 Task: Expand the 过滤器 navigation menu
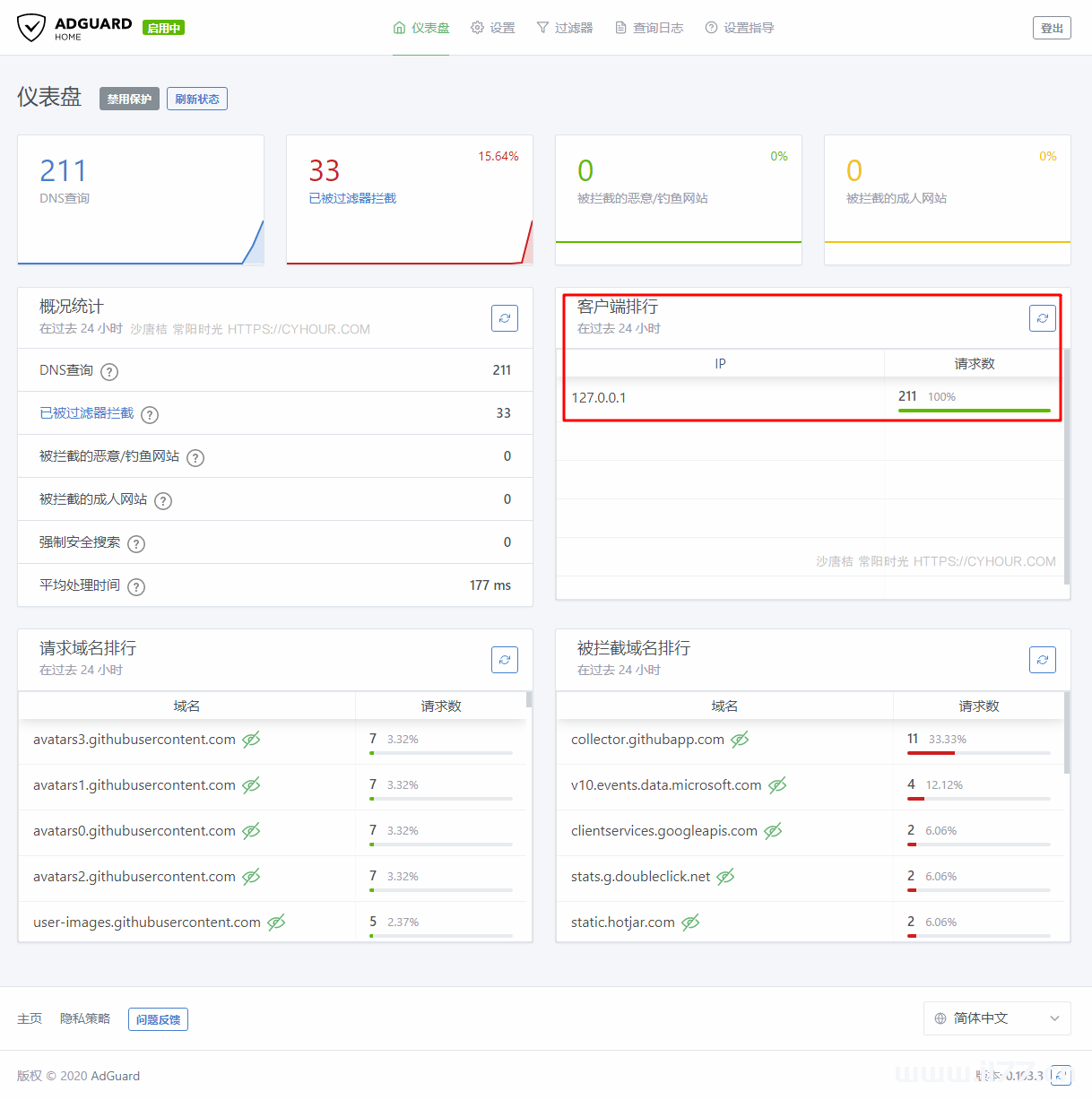pos(565,28)
